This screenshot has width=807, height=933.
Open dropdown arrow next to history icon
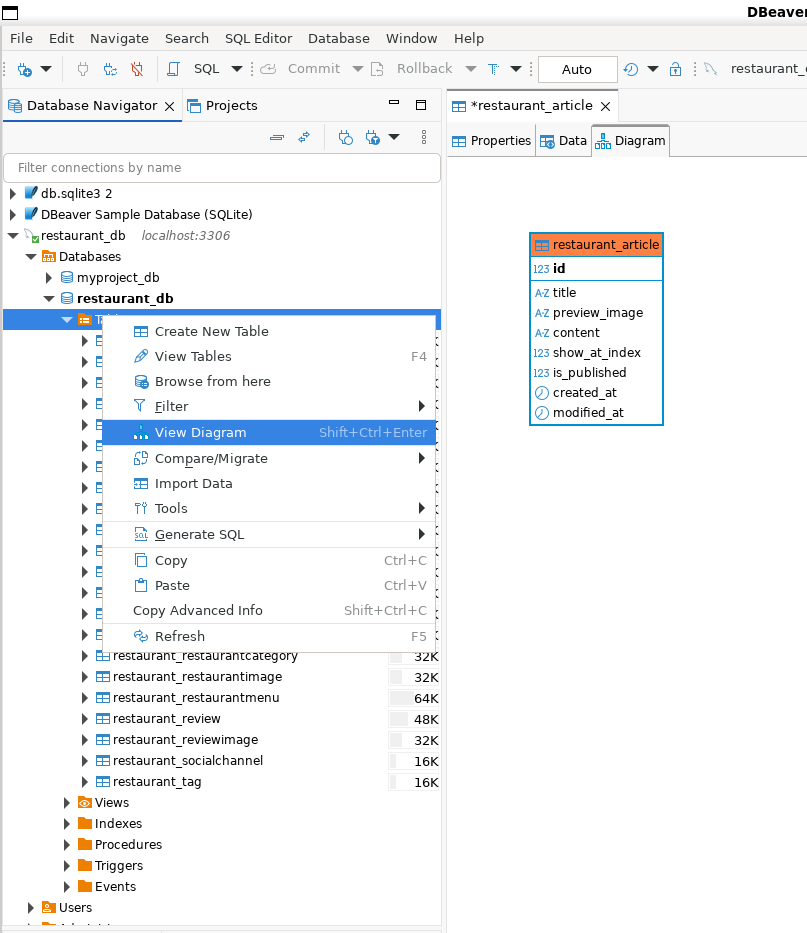pos(653,69)
